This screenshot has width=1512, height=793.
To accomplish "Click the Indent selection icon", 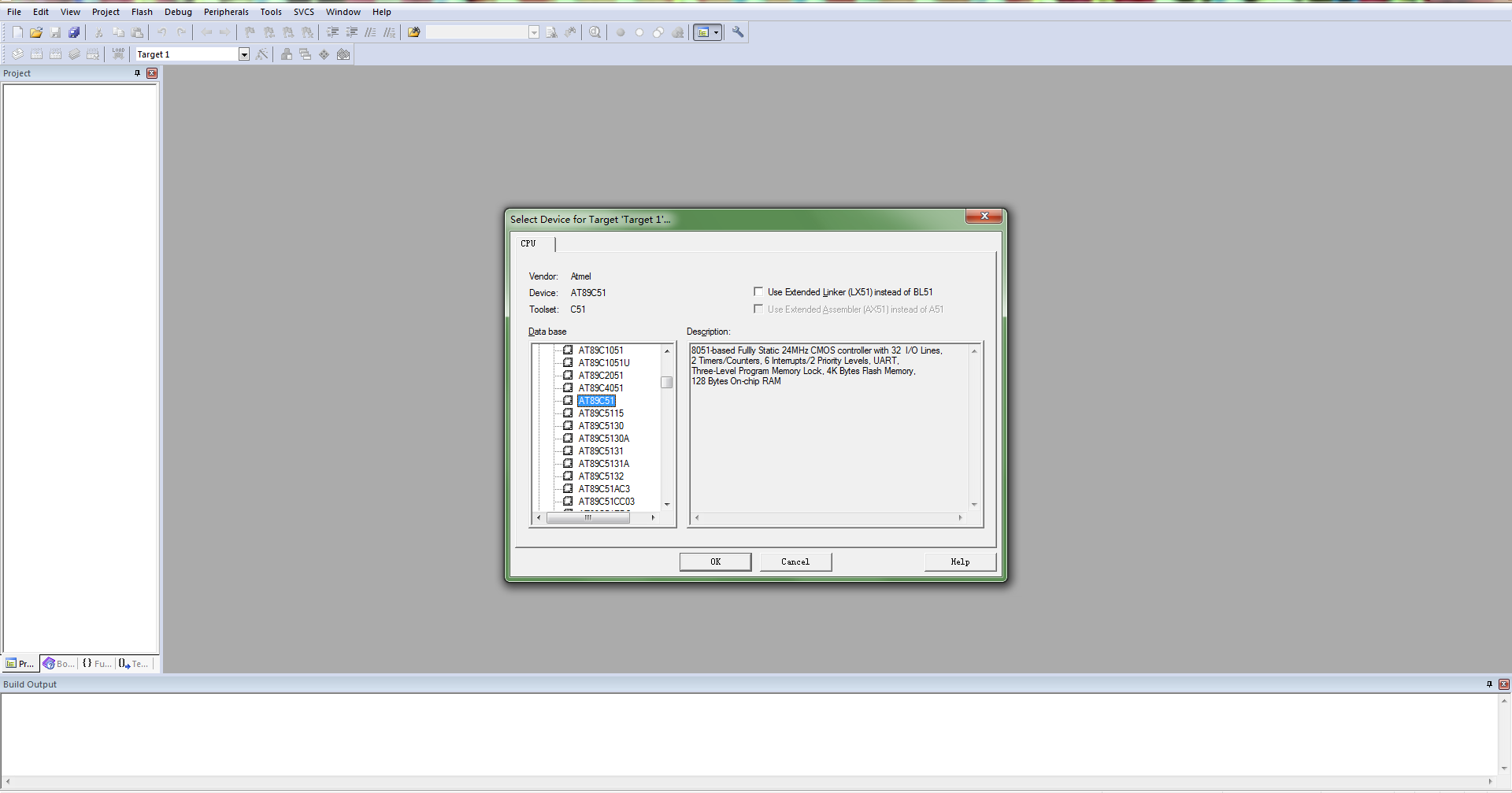I will click(333, 32).
